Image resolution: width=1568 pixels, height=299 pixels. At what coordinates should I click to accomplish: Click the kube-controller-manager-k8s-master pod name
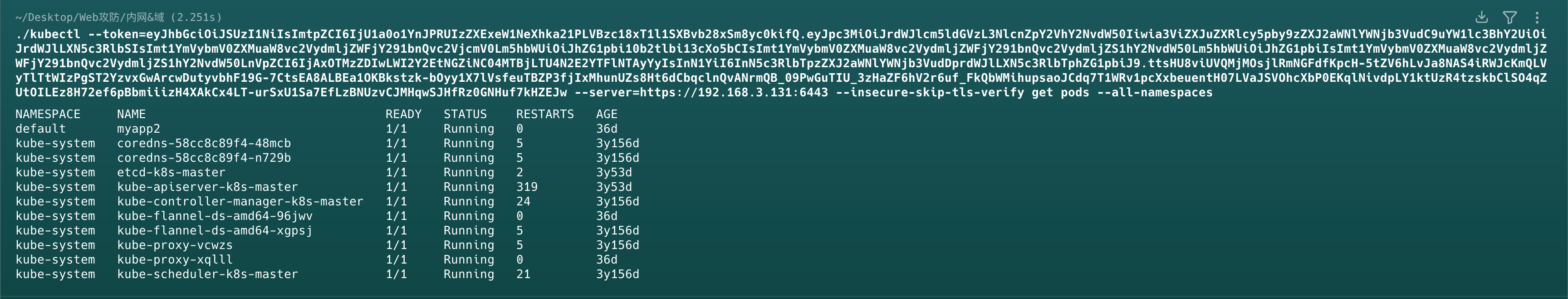tap(240, 201)
